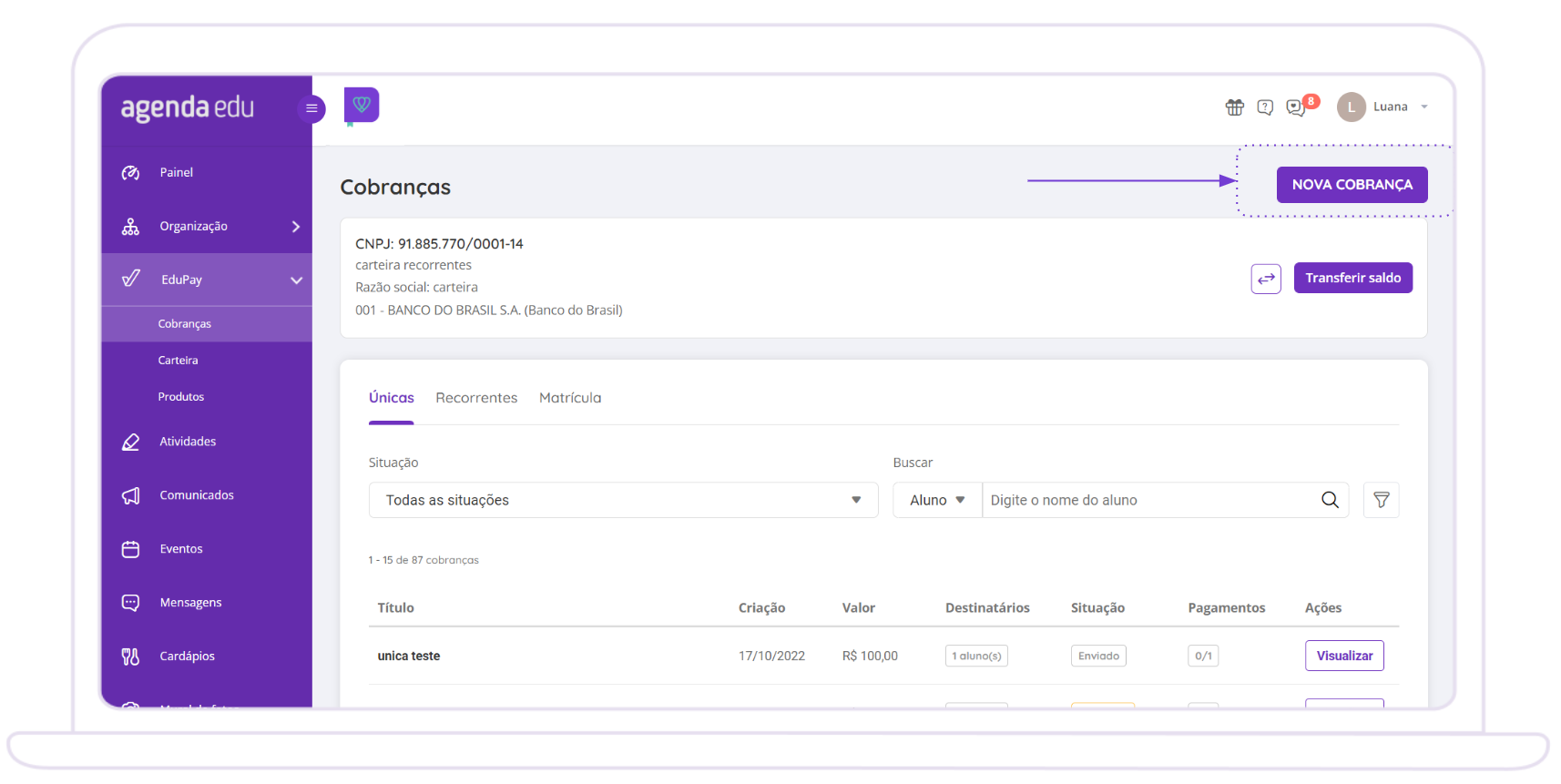Screen dimensions: 1561x784
Task: Click the Destinatários column header
Action: coord(987,608)
